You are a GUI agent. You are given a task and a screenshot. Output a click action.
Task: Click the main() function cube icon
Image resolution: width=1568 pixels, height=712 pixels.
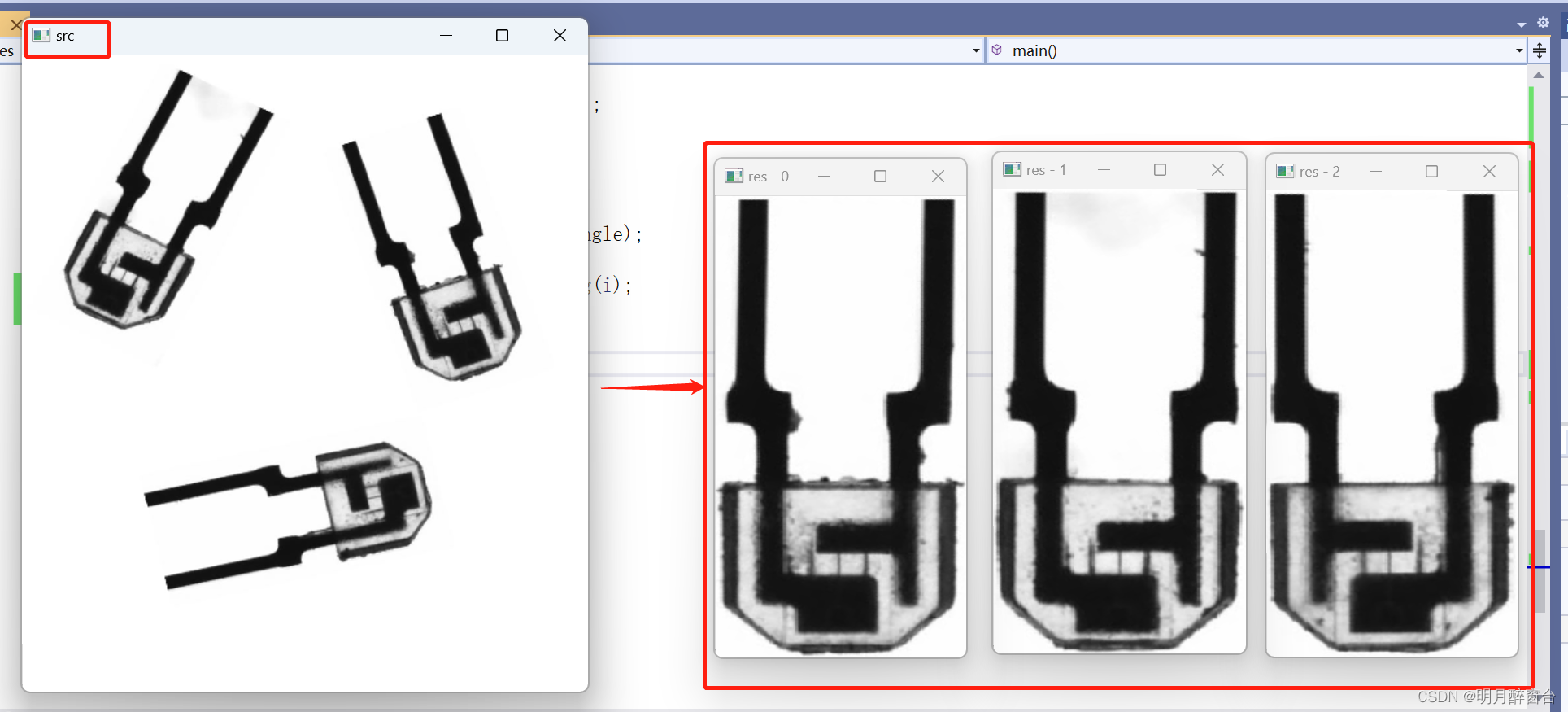997,50
